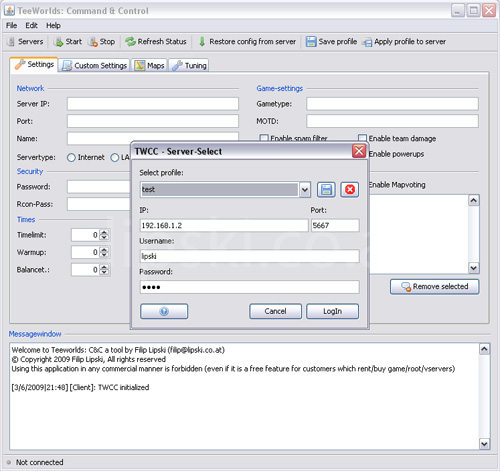Click the status indicator dot in status bar
This screenshot has width=500, height=471.
(x=9, y=462)
